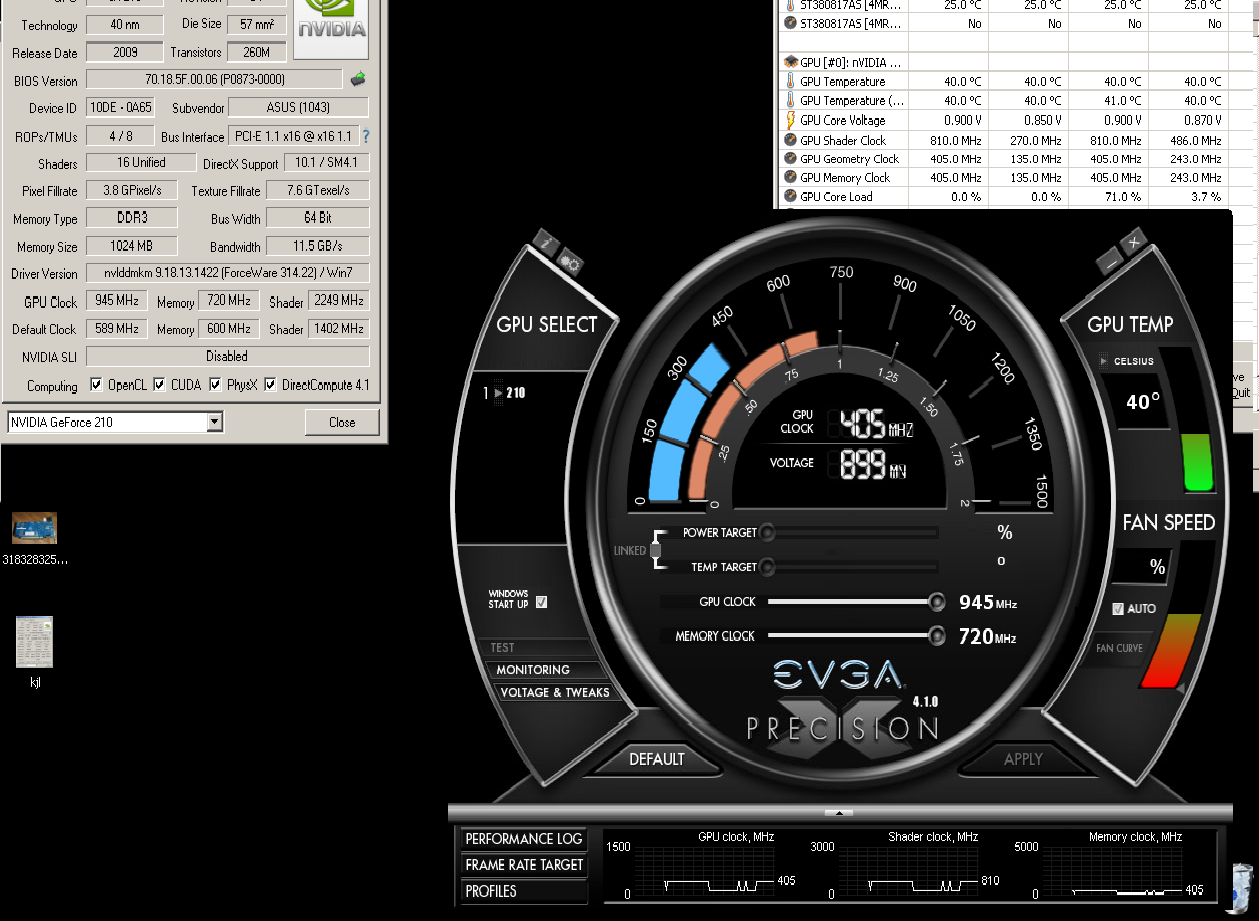
Task: Click the 486.0 MHz Shader Clock cell
Action: click(x=1188, y=140)
